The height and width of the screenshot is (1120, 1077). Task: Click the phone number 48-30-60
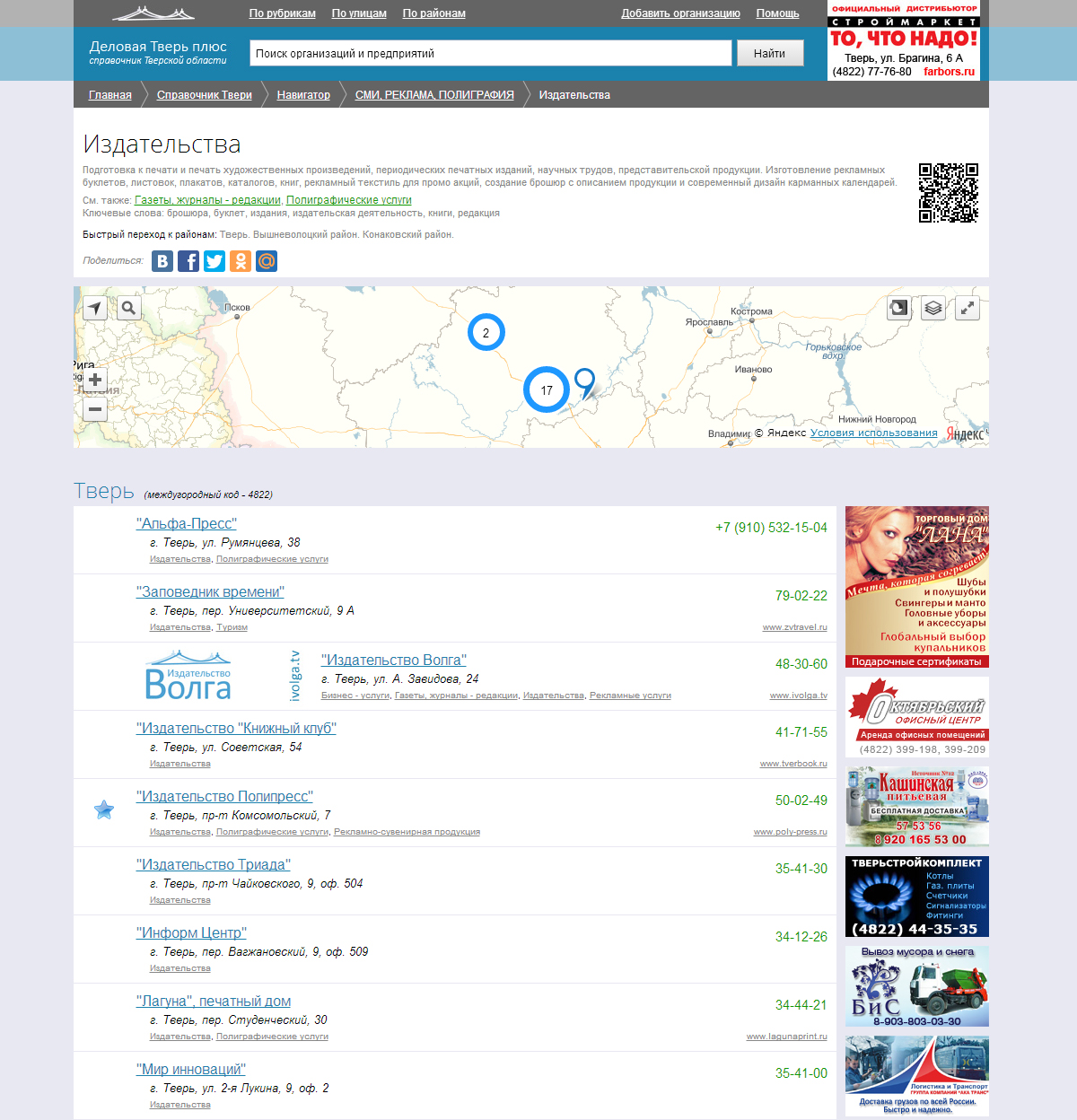801,664
